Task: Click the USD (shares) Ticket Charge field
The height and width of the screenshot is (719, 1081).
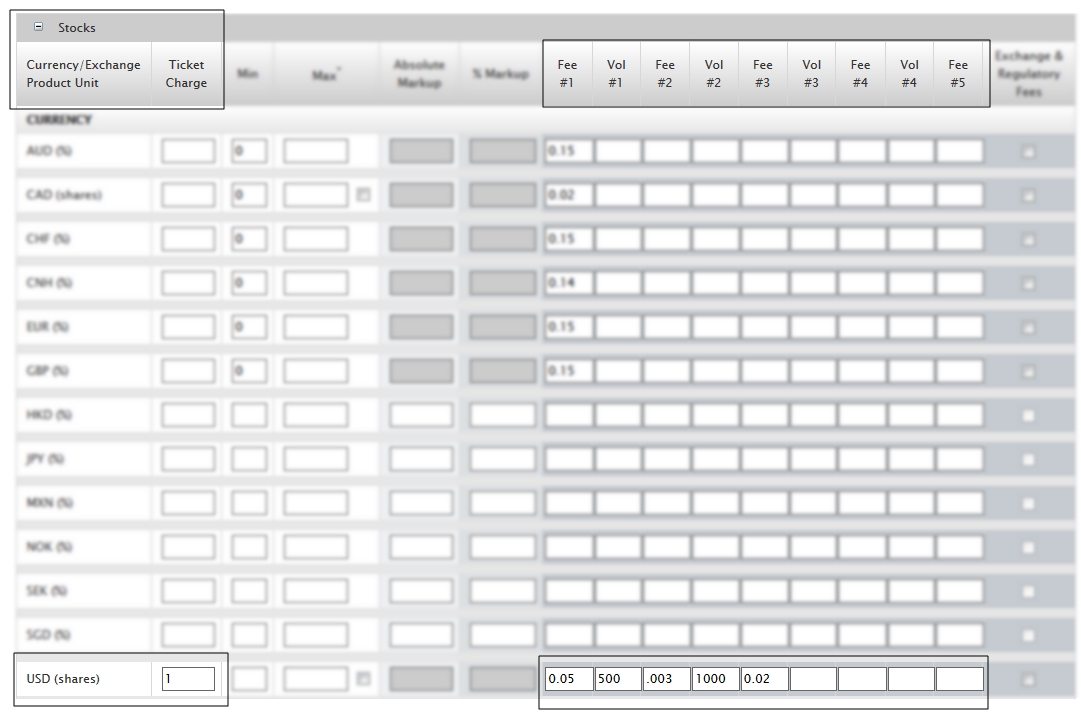Action: point(188,679)
